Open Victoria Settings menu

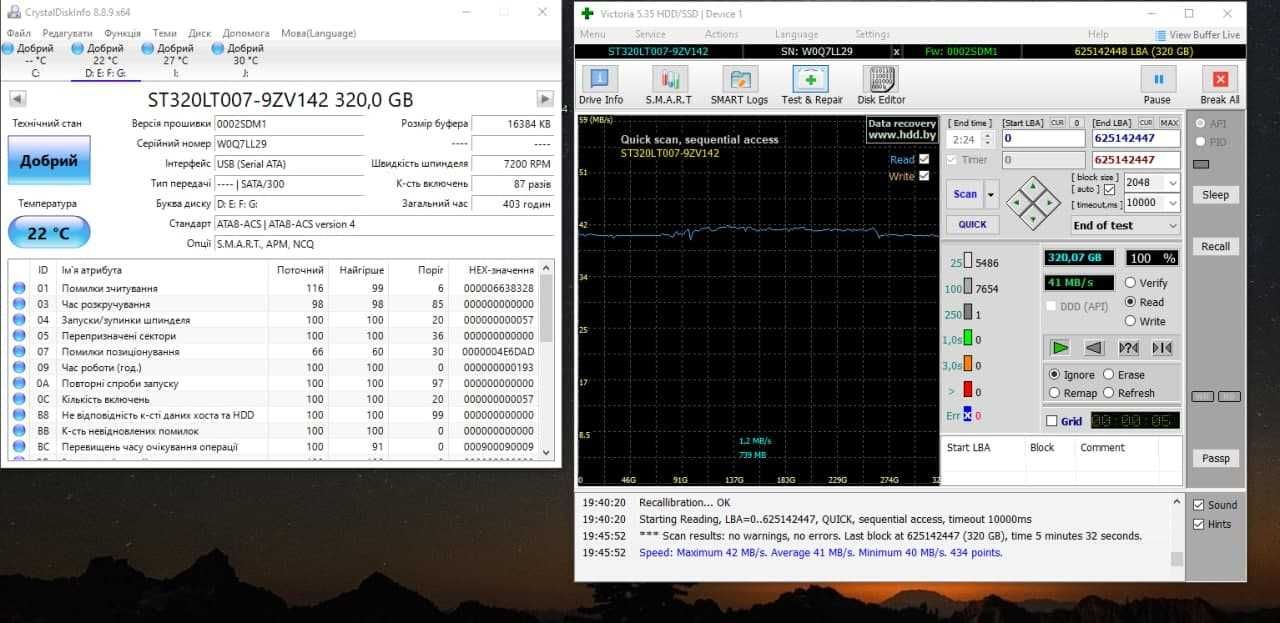(872, 34)
